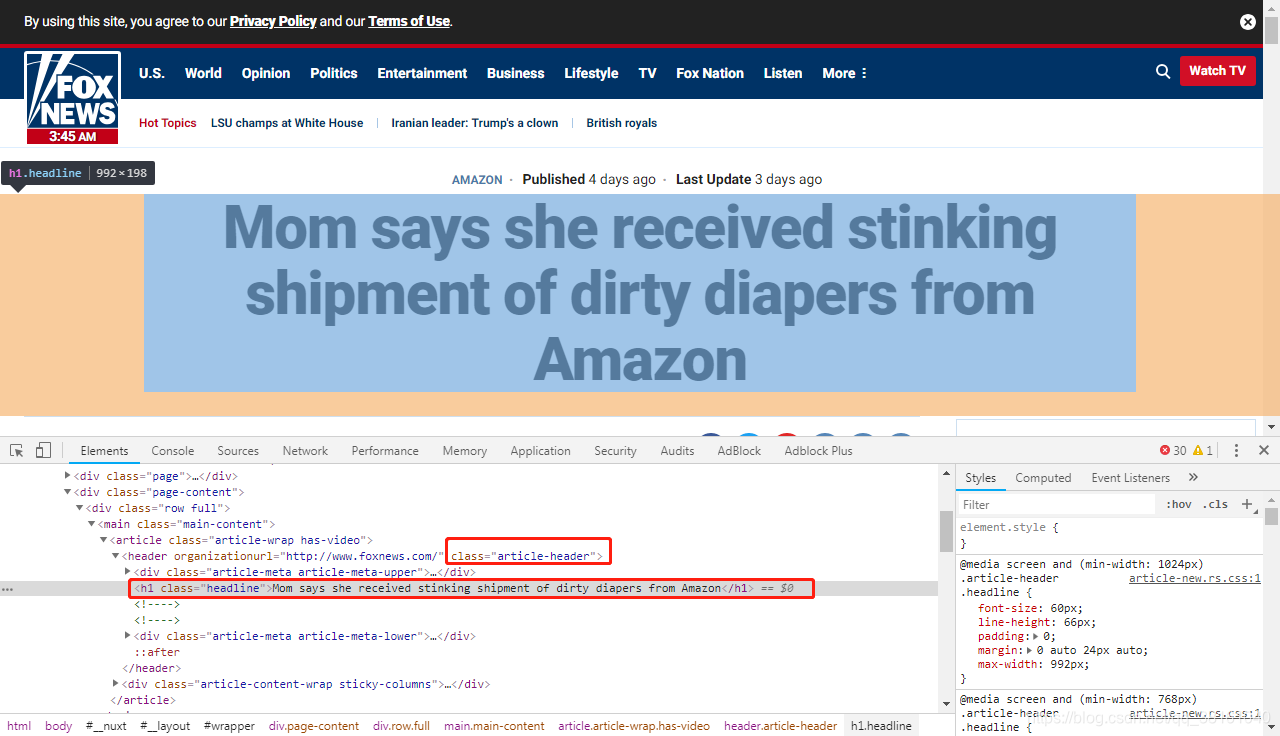Open the Terms of Use link
Screen dimensions: 1280x736
click(x=409, y=21)
